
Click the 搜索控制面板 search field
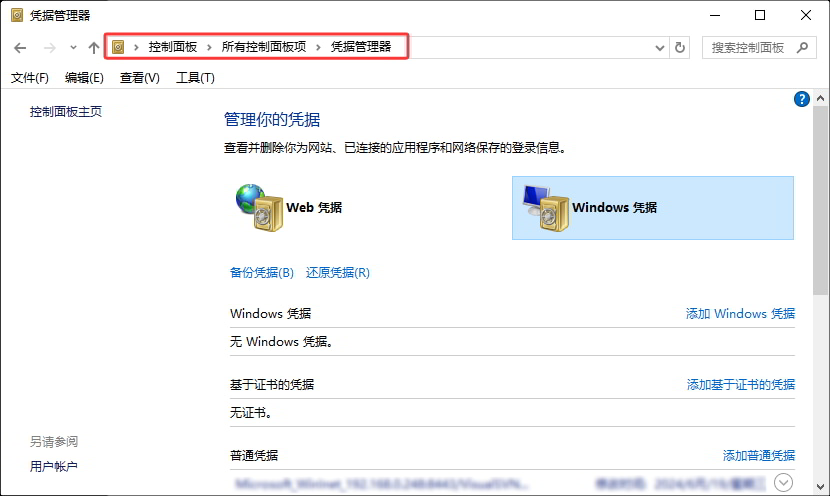(748, 47)
